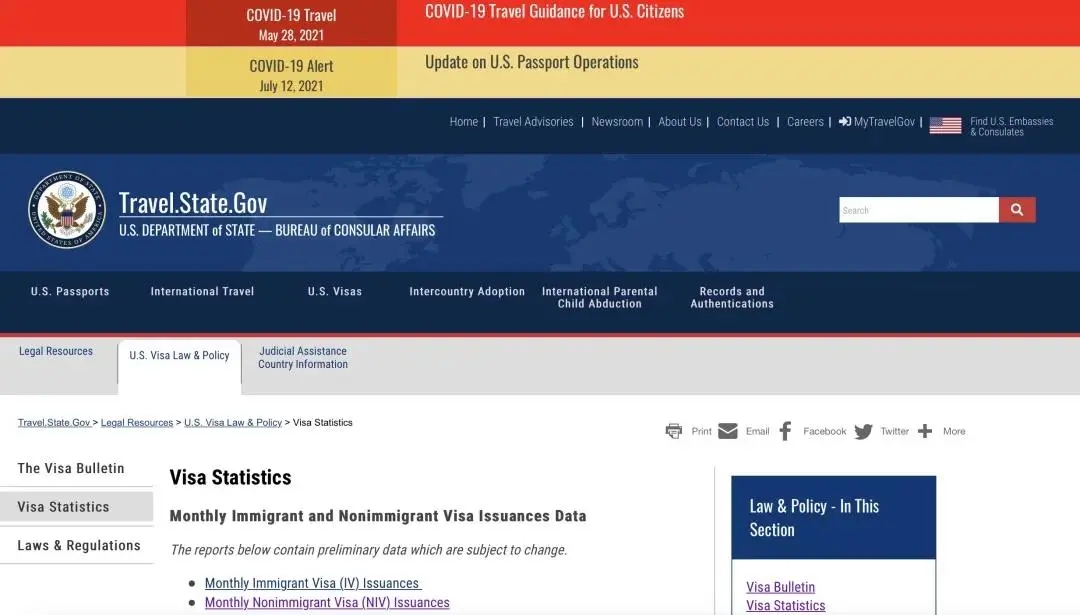Expand Records and Authentications menu
This screenshot has width=1080, height=615.
pyautogui.click(x=732, y=298)
